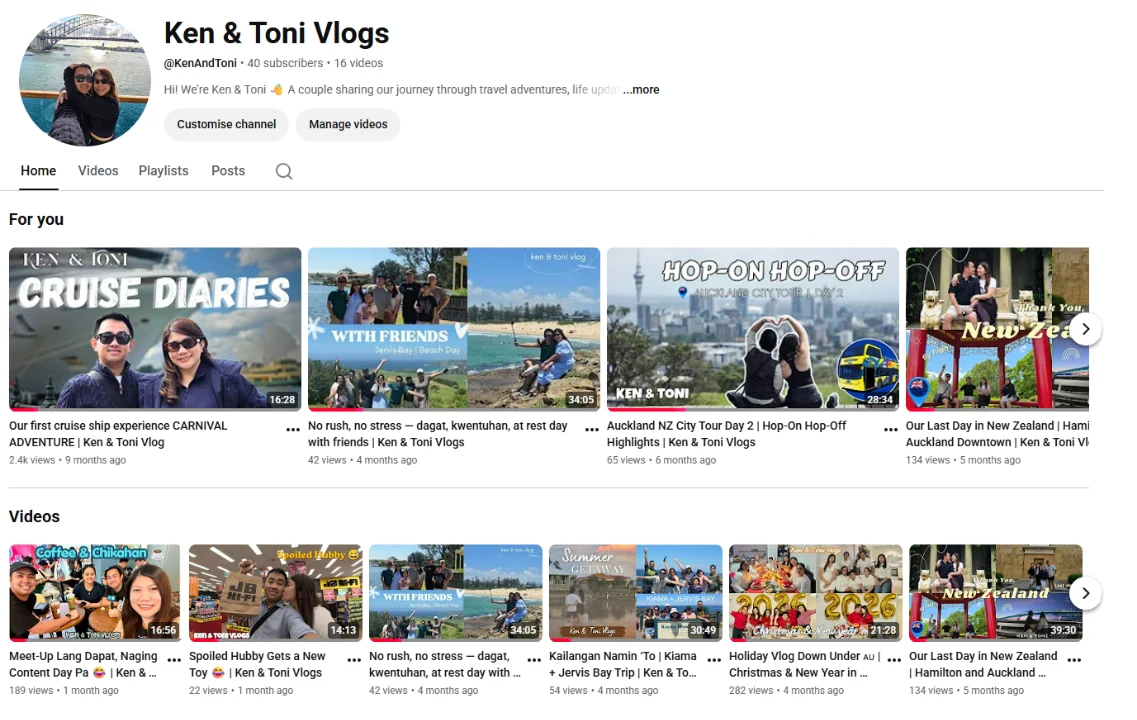Open For you 'Our Last Day in New Zealand | Hami' title
Screen dimensions: 1137x720
tap(997, 434)
